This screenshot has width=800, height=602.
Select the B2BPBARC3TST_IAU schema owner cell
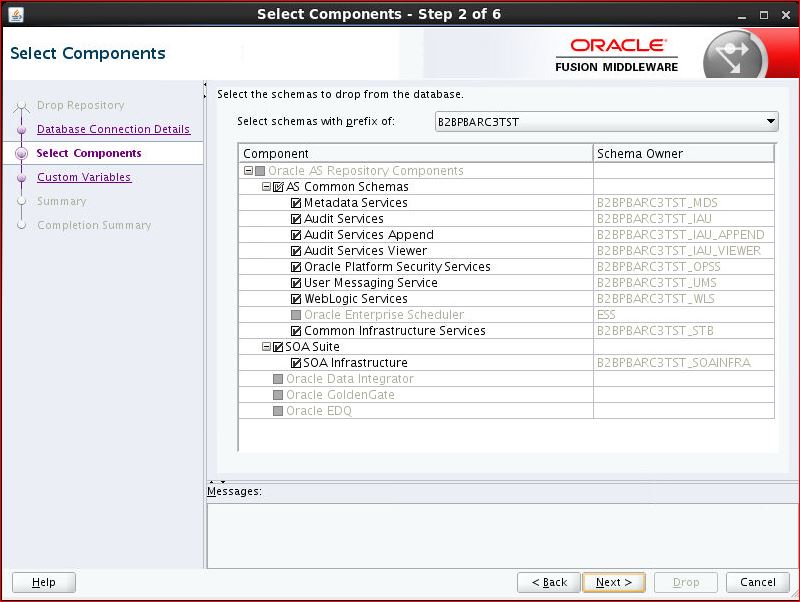coord(684,219)
